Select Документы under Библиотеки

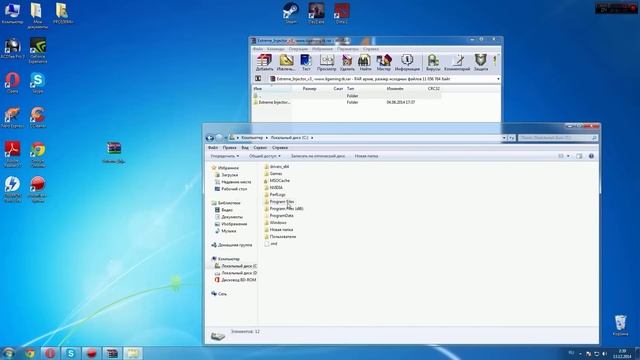tap(229, 217)
